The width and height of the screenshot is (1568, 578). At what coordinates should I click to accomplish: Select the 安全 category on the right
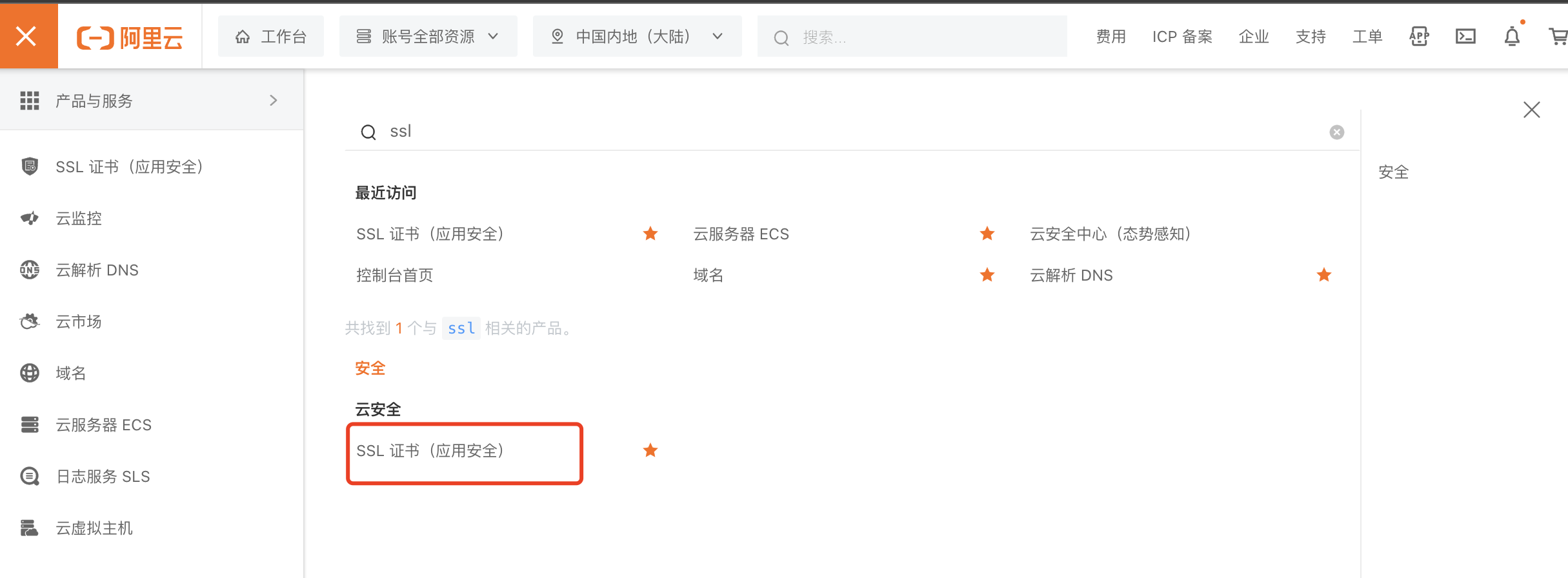(1394, 172)
